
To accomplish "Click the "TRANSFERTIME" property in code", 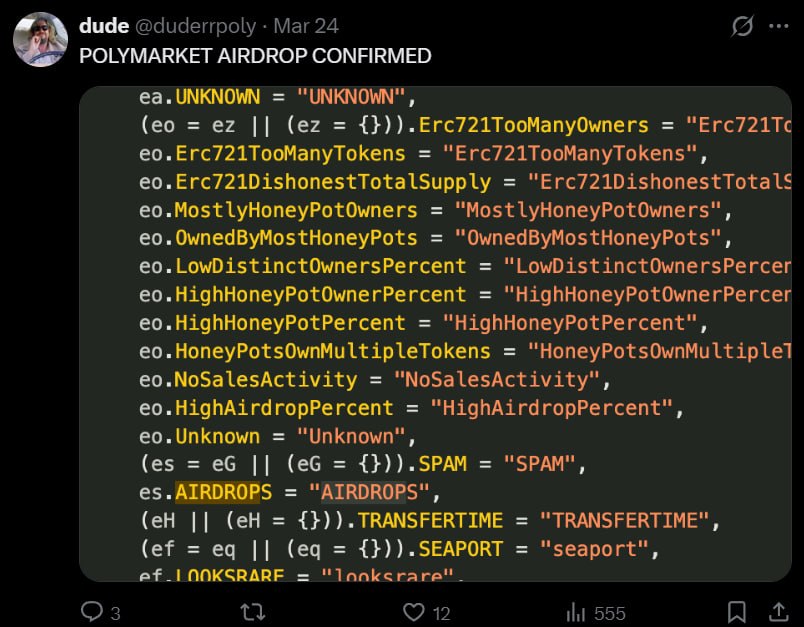I will pyautogui.click(x=430, y=520).
